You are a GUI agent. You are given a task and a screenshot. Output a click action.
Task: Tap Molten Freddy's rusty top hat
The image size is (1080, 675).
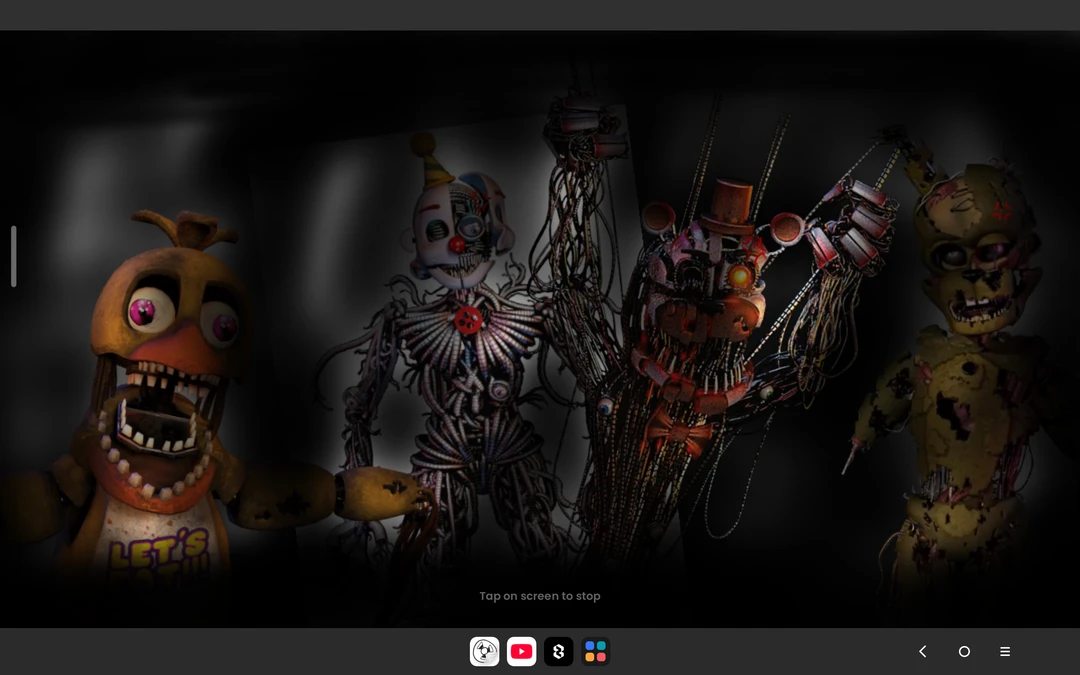coord(727,205)
